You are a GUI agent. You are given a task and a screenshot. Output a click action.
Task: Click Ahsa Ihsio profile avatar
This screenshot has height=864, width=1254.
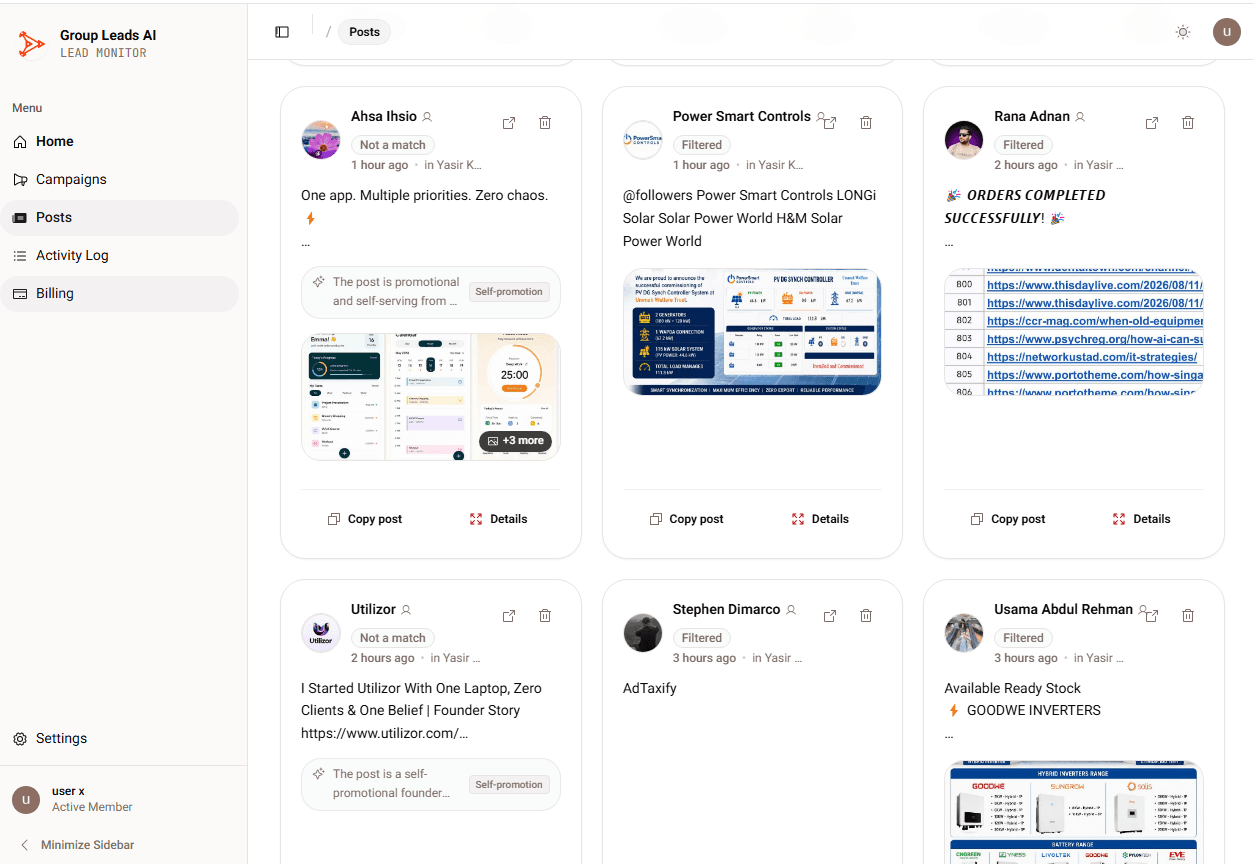pyautogui.click(x=321, y=140)
